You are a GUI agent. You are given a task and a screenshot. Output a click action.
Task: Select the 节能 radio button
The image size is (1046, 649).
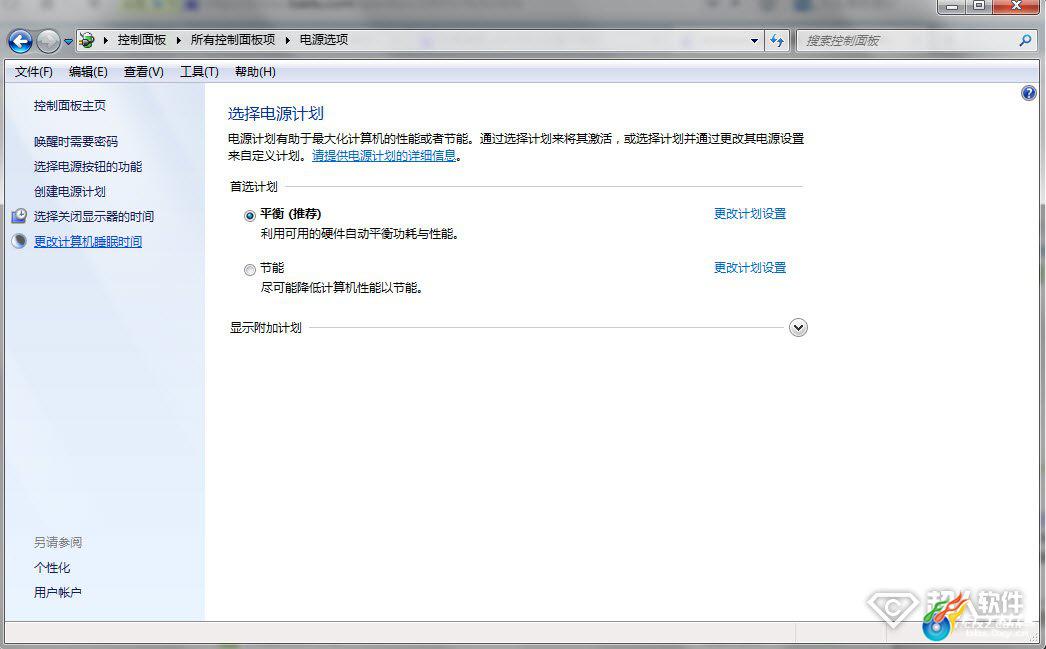(249, 269)
